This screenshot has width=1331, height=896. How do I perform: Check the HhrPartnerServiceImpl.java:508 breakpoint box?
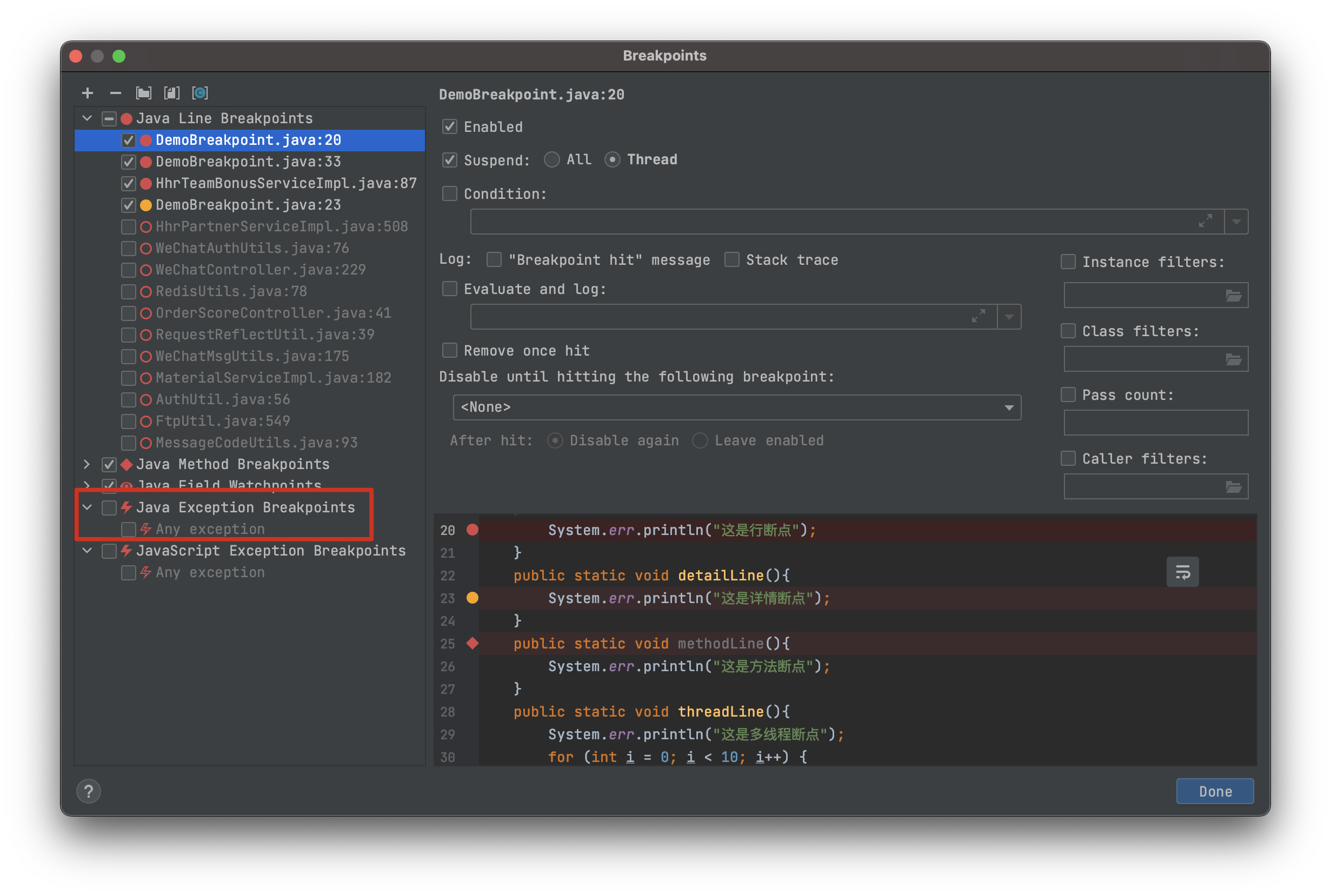[x=129, y=227]
